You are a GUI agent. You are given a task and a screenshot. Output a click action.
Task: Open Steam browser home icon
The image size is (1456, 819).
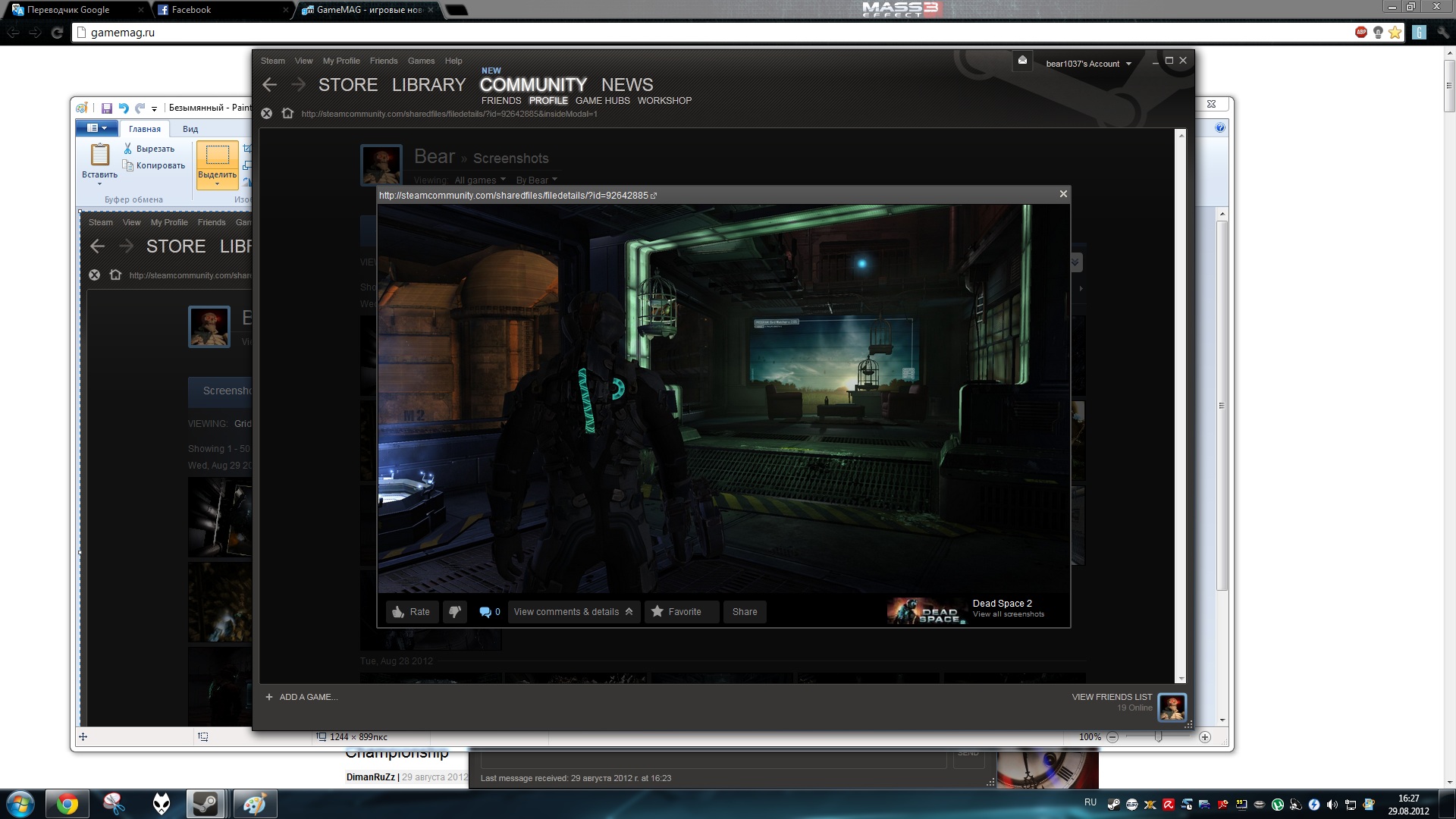[x=287, y=114]
